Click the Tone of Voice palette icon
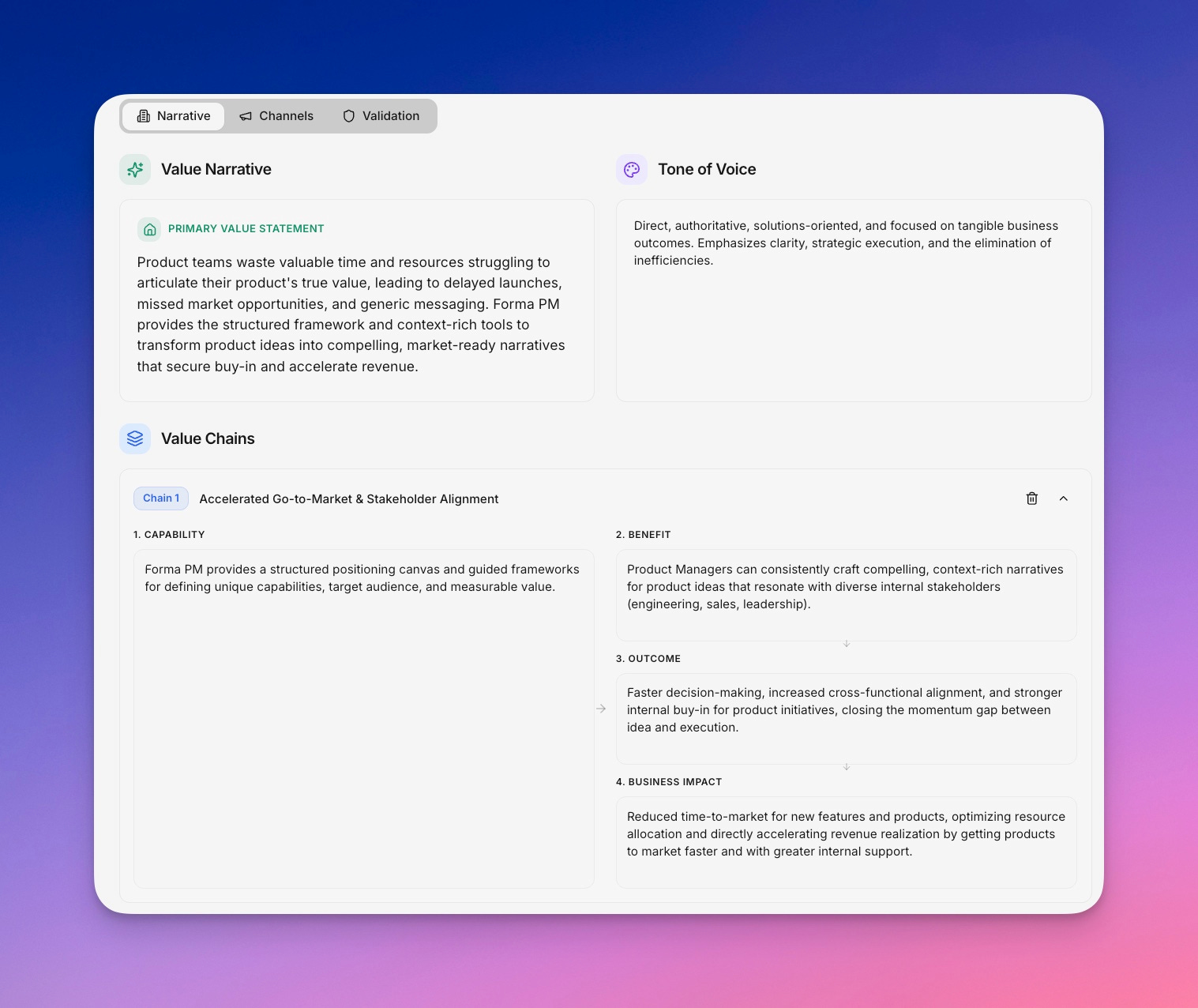 (x=632, y=169)
